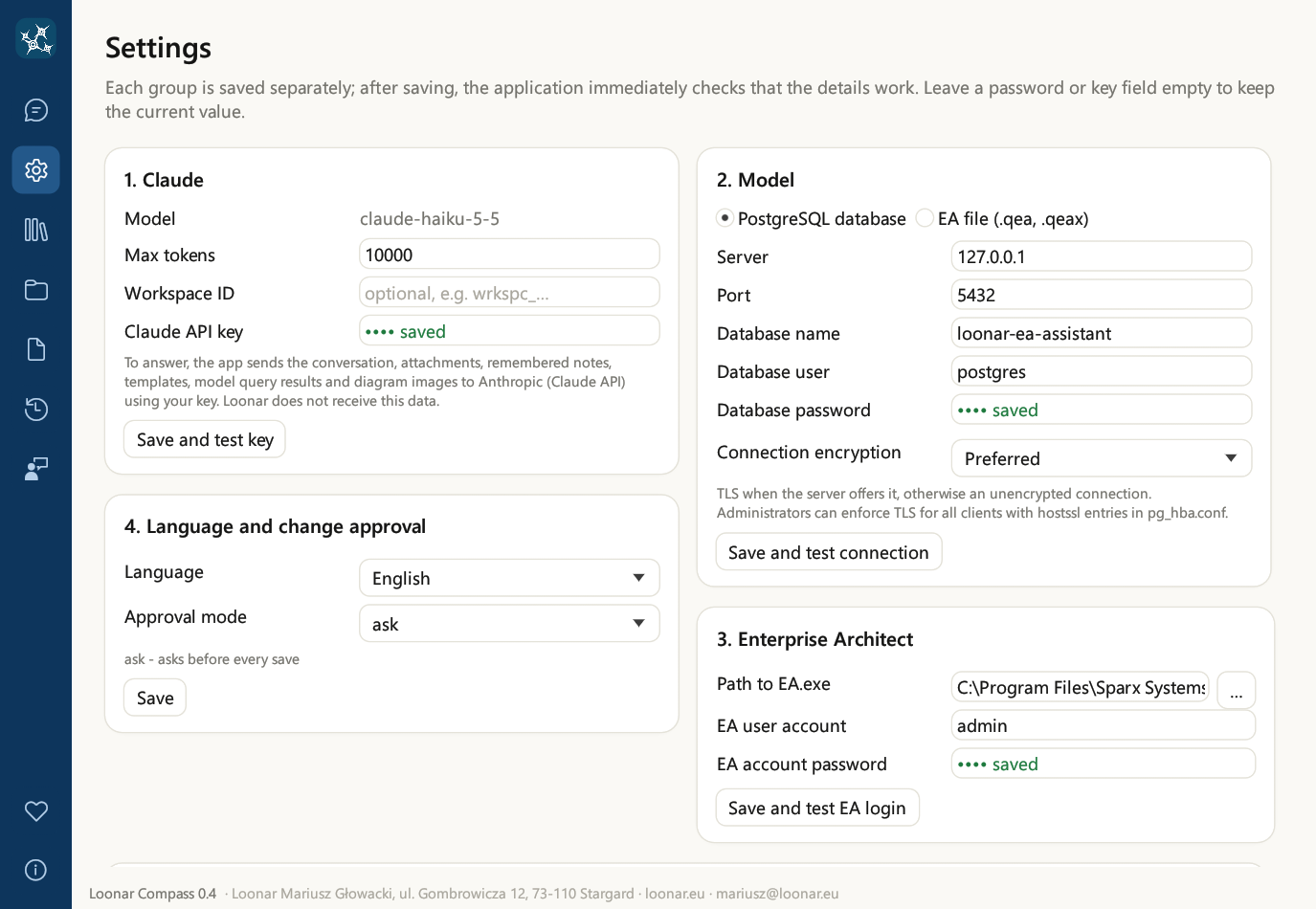Image resolution: width=1316 pixels, height=909 pixels.
Task: Open the library books sidebar icon
Action: 35,230
